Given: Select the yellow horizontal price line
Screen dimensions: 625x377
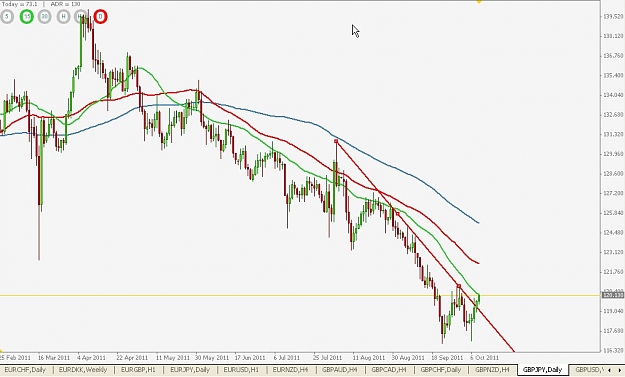Looking at the screenshot, I should 300,295.
